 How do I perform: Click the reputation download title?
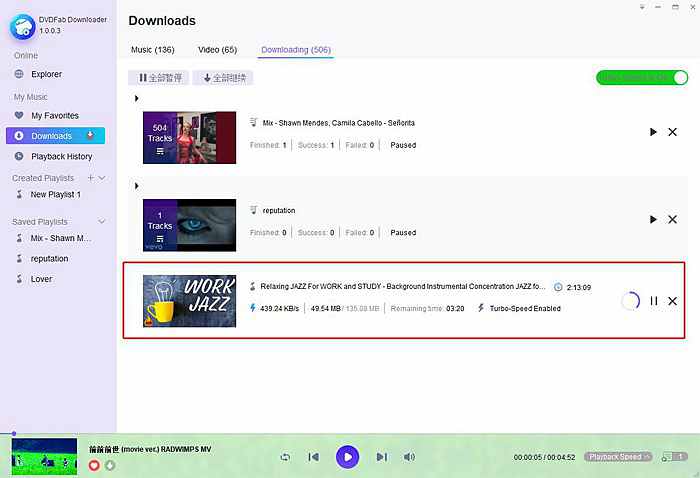click(x=279, y=210)
